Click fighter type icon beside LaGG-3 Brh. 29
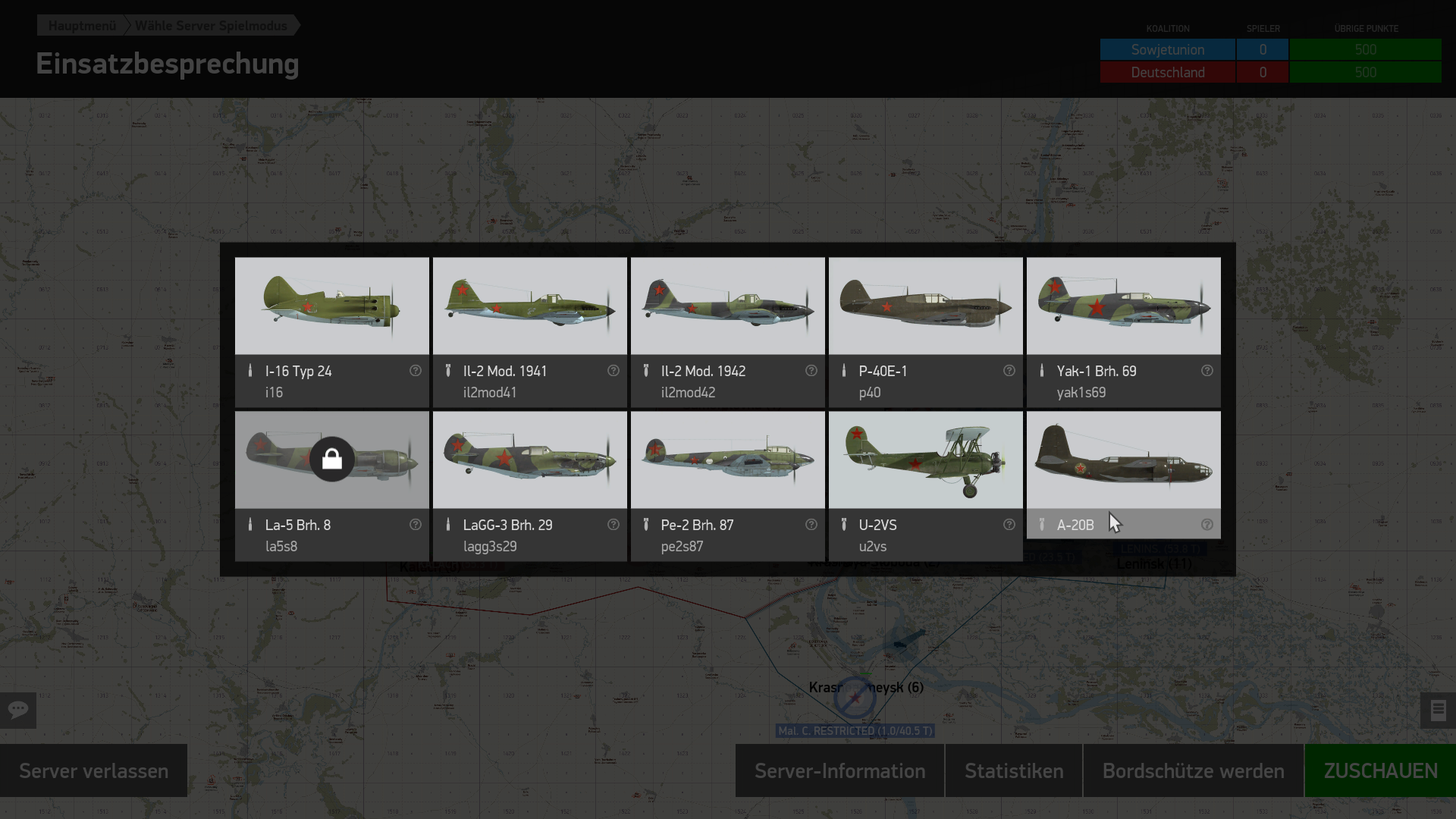 click(448, 525)
